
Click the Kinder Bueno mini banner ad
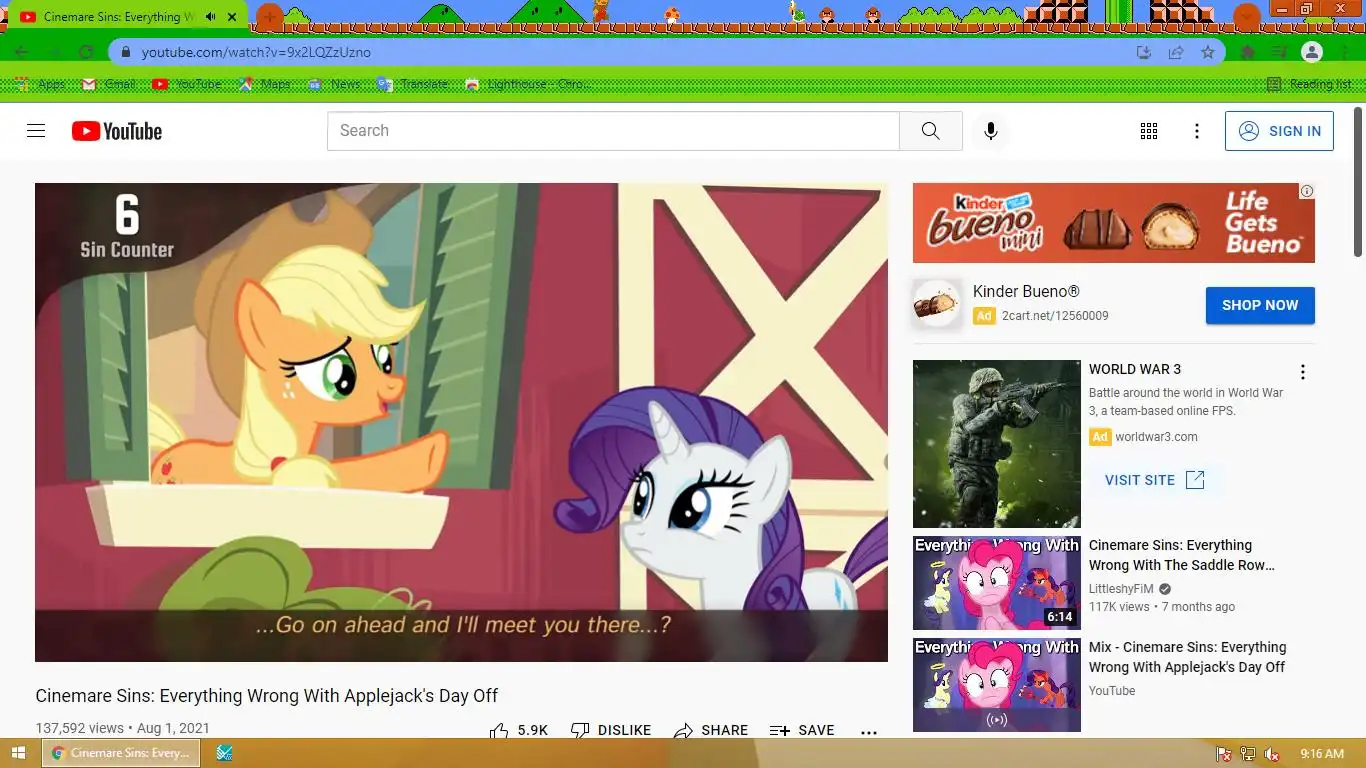pyautogui.click(x=1113, y=223)
